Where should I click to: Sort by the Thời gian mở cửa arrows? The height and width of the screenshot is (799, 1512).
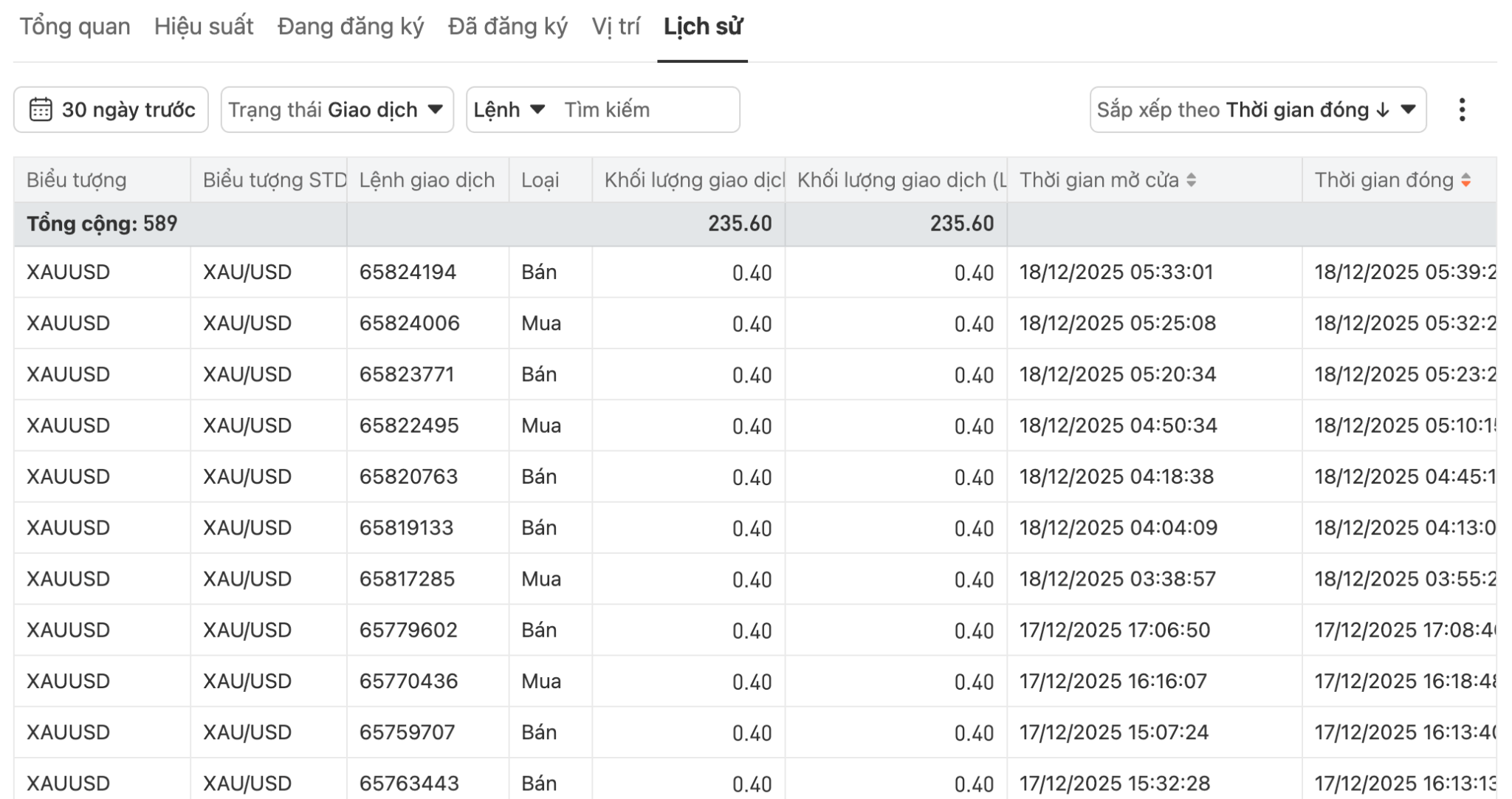tap(1191, 180)
